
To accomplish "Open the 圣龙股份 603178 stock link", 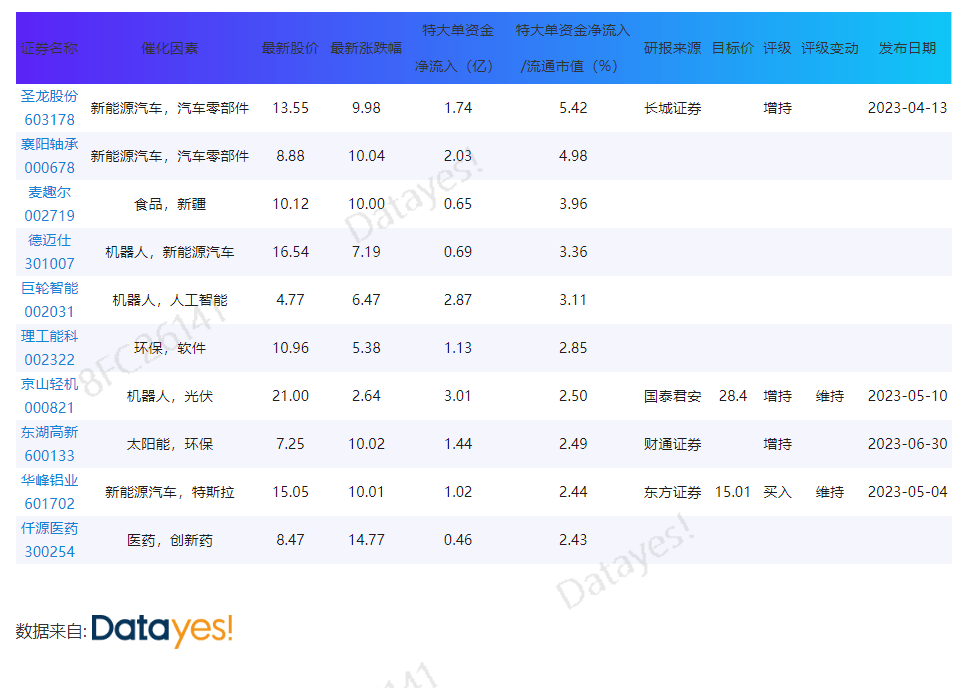I will coord(49,108).
